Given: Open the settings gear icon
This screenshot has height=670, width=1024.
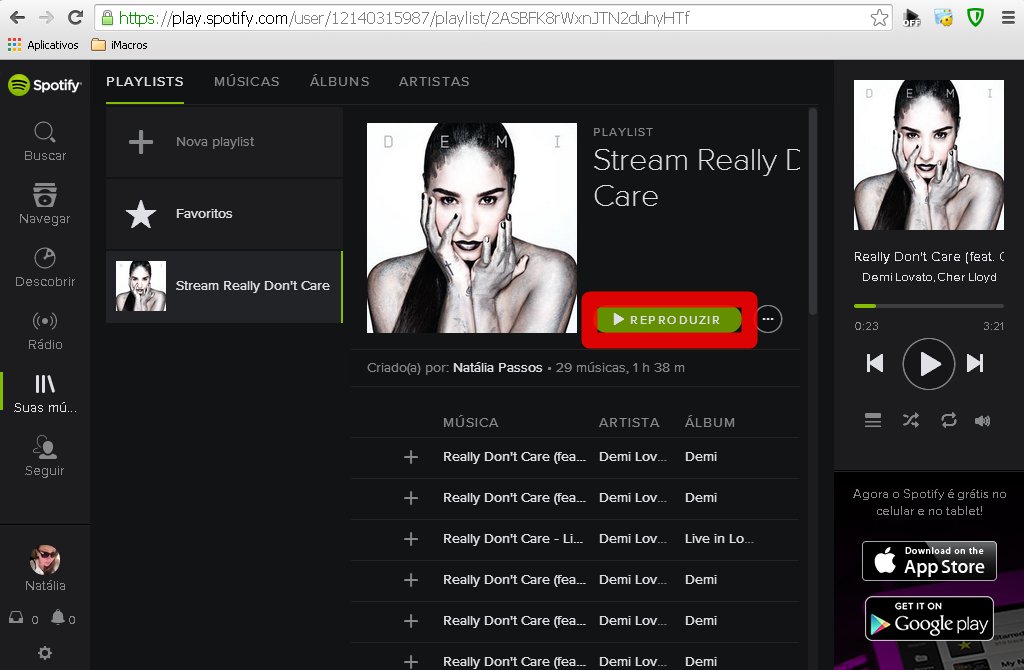Looking at the screenshot, I should click(x=44, y=653).
